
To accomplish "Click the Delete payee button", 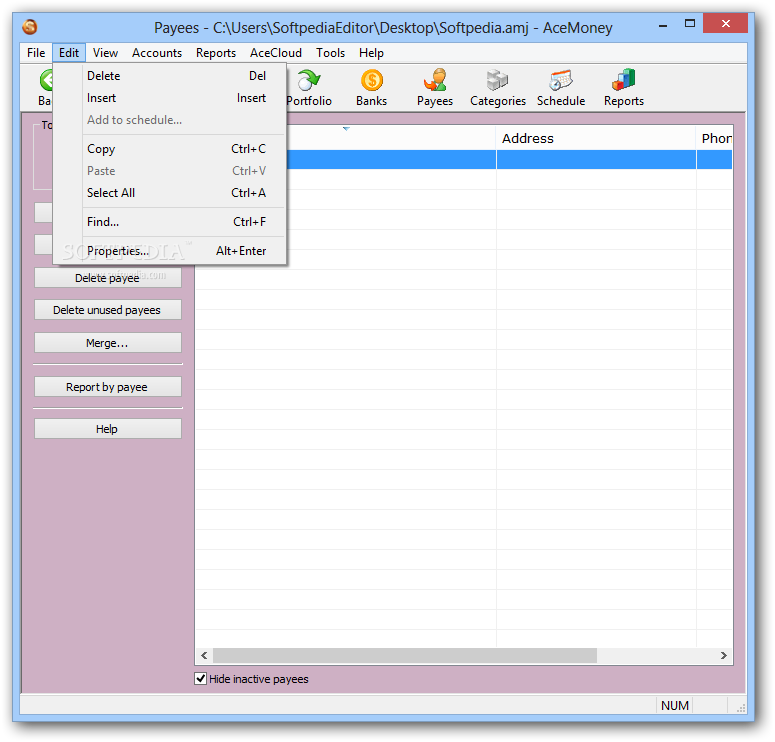I will coord(108,278).
